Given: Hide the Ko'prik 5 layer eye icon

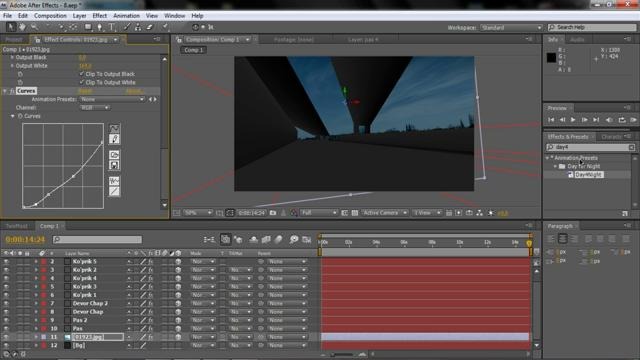Looking at the screenshot, I should pyautogui.click(x=6, y=261).
